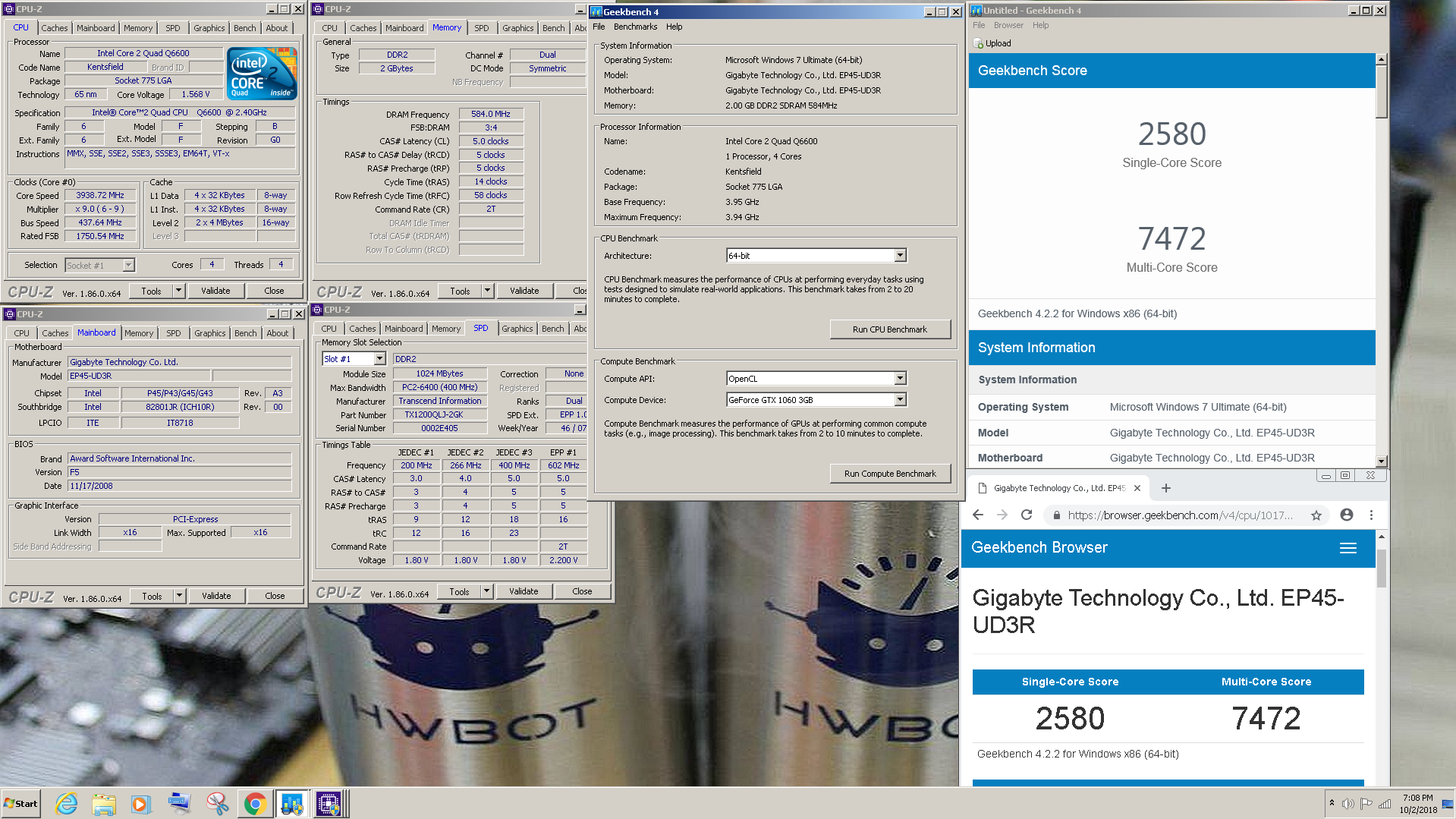Image resolution: width=1456 pixels, height=819 pixels.
Task: Go back in the Chrome browser
Action: click(978, 515)
